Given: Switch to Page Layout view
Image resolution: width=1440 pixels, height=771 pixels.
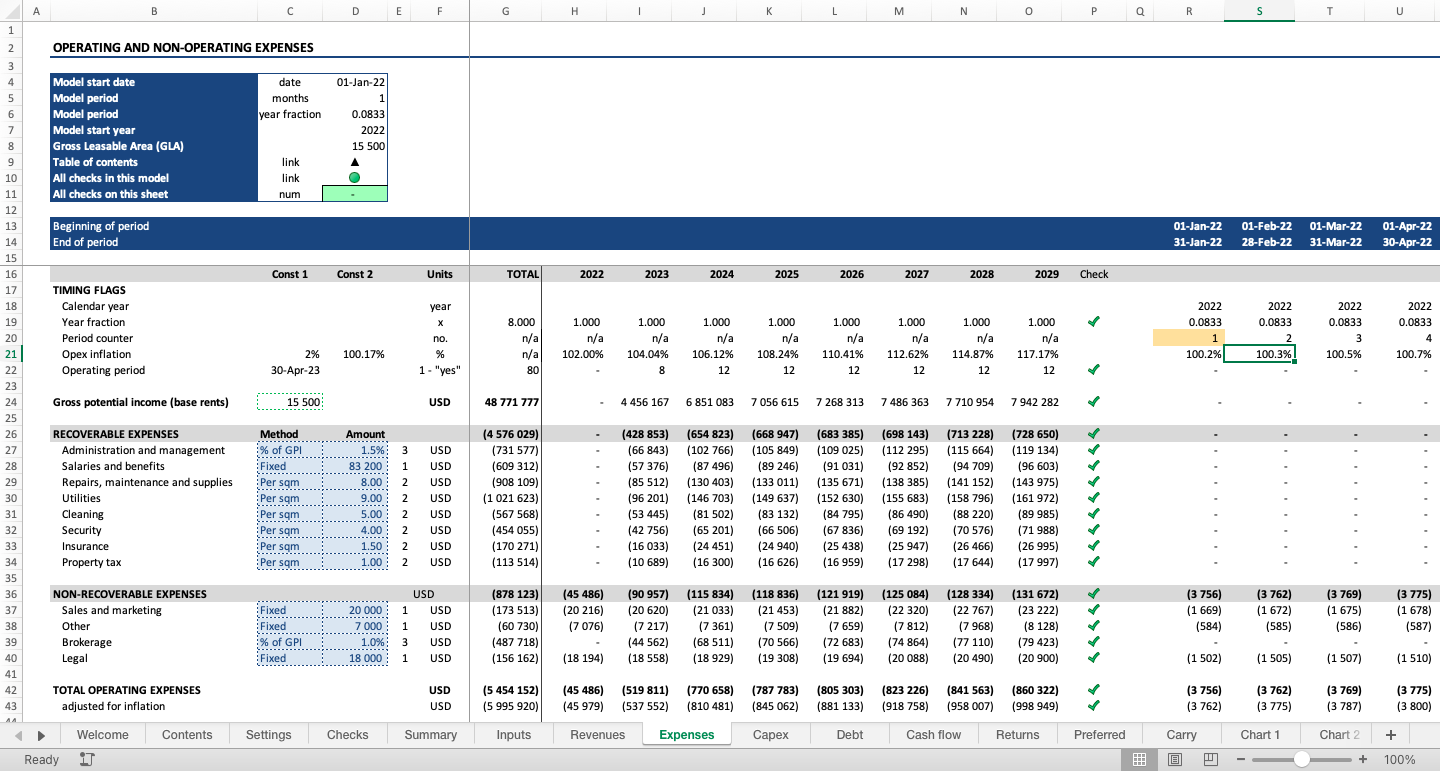Looking at the screenshot, I should pyautogui.click(x=1174, y=760).
